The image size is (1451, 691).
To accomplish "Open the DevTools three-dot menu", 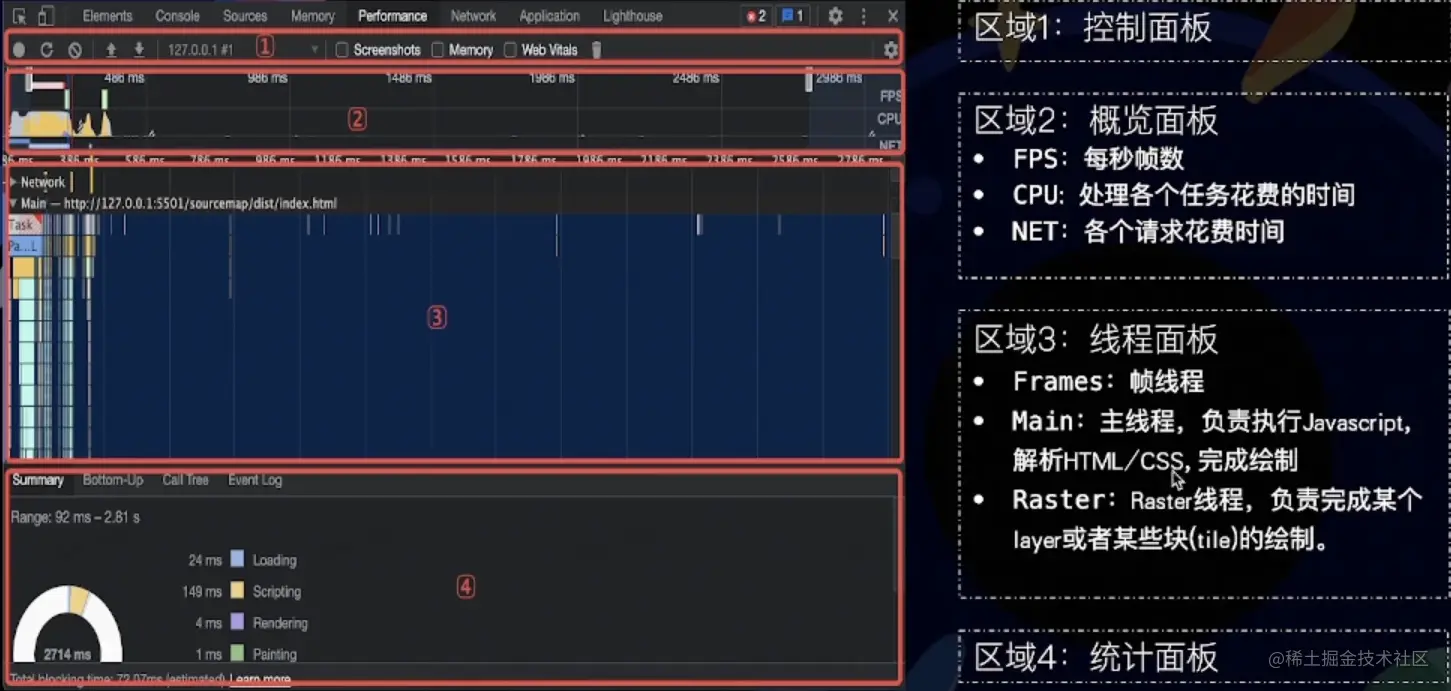I will pyautogui.click(x=863, y=16).
